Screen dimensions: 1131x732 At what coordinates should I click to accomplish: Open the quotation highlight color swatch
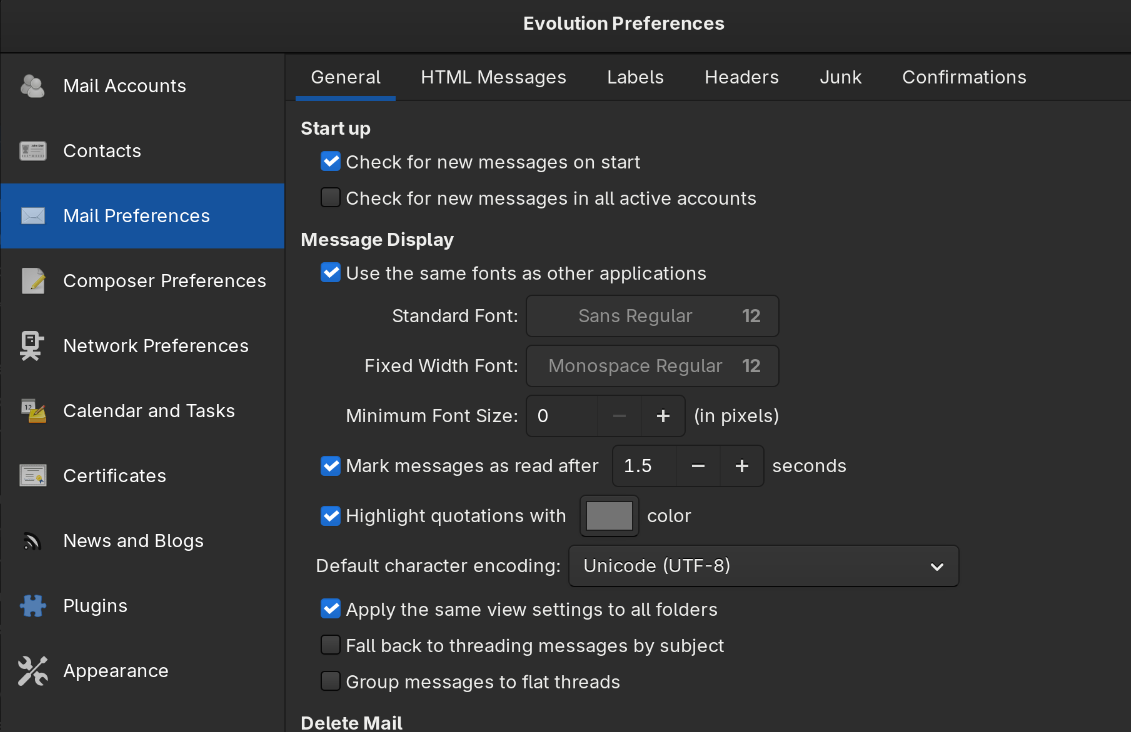point(609,516)
